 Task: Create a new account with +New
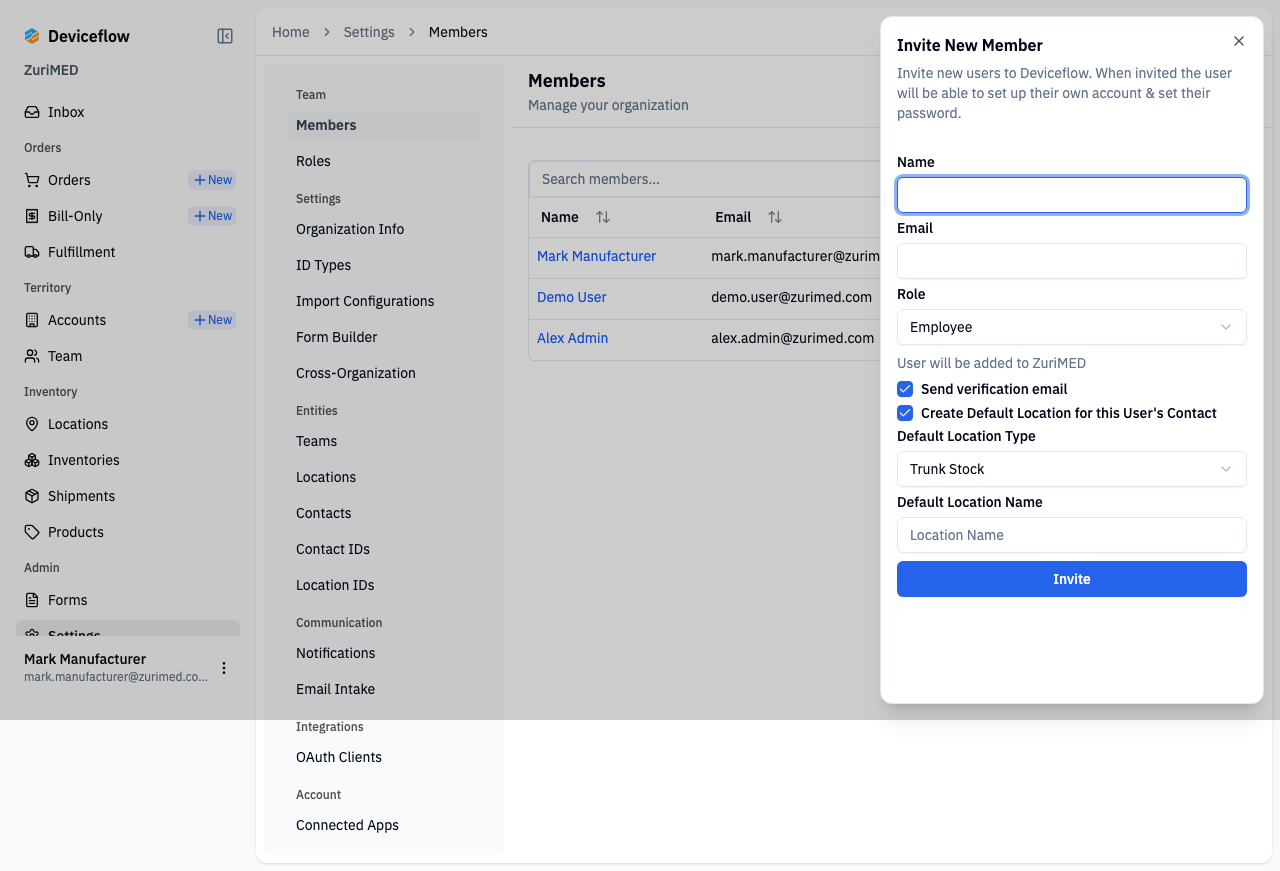pyautogui.click(x=212, y=320)
